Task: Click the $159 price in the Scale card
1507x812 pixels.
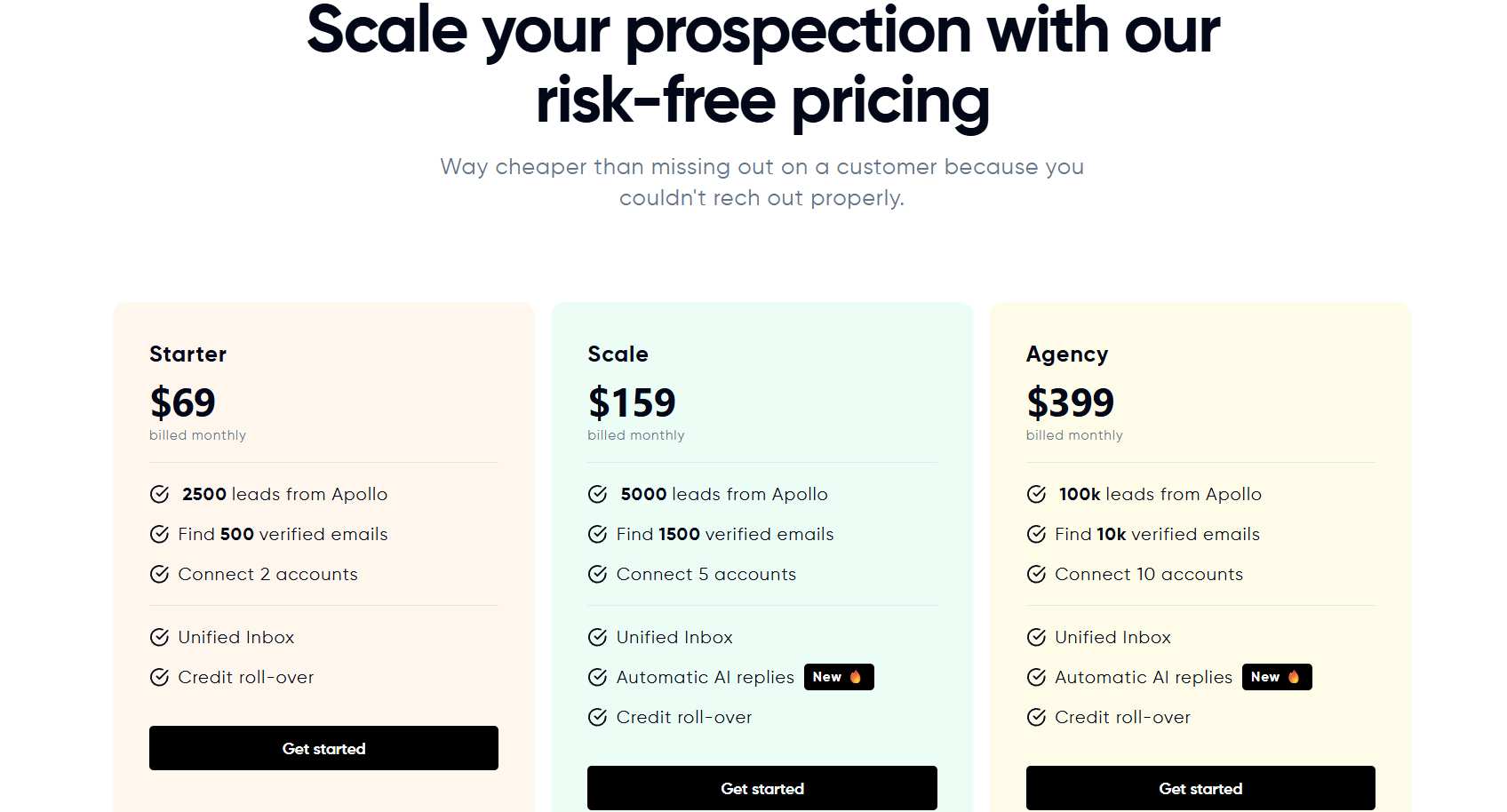Action: click(x=632, y=402)
